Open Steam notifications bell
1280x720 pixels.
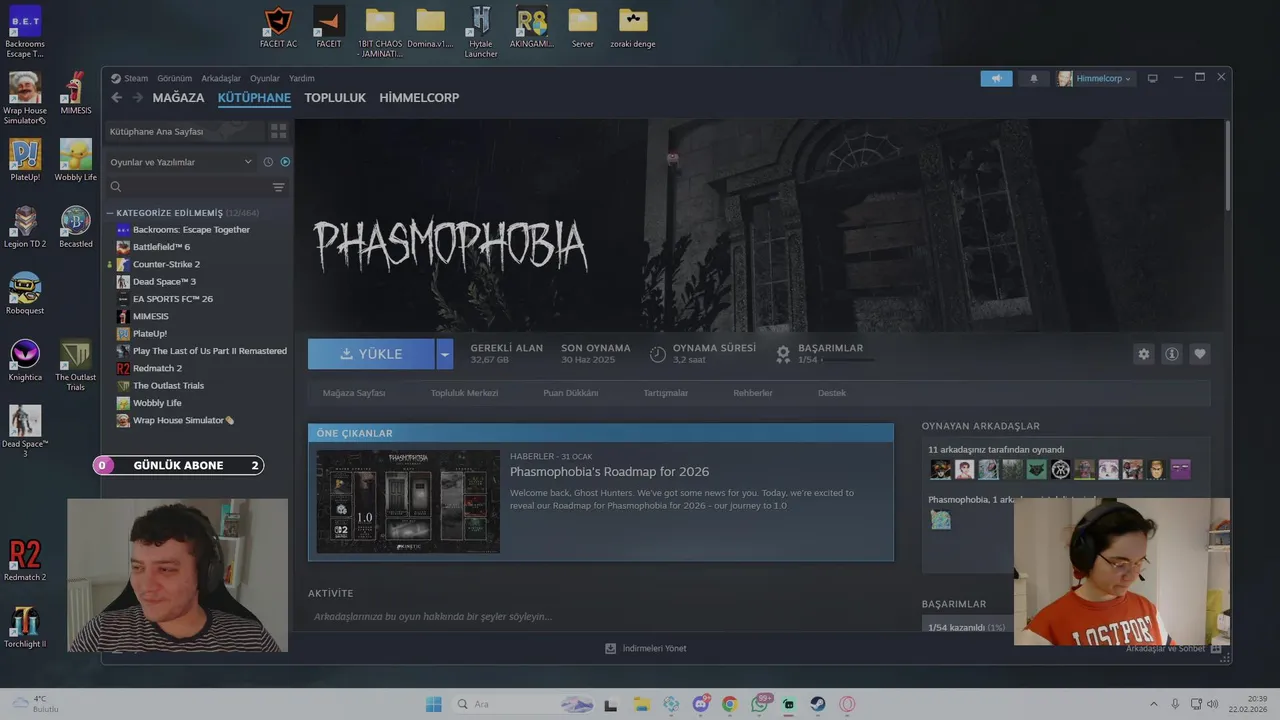point(1034,78)
